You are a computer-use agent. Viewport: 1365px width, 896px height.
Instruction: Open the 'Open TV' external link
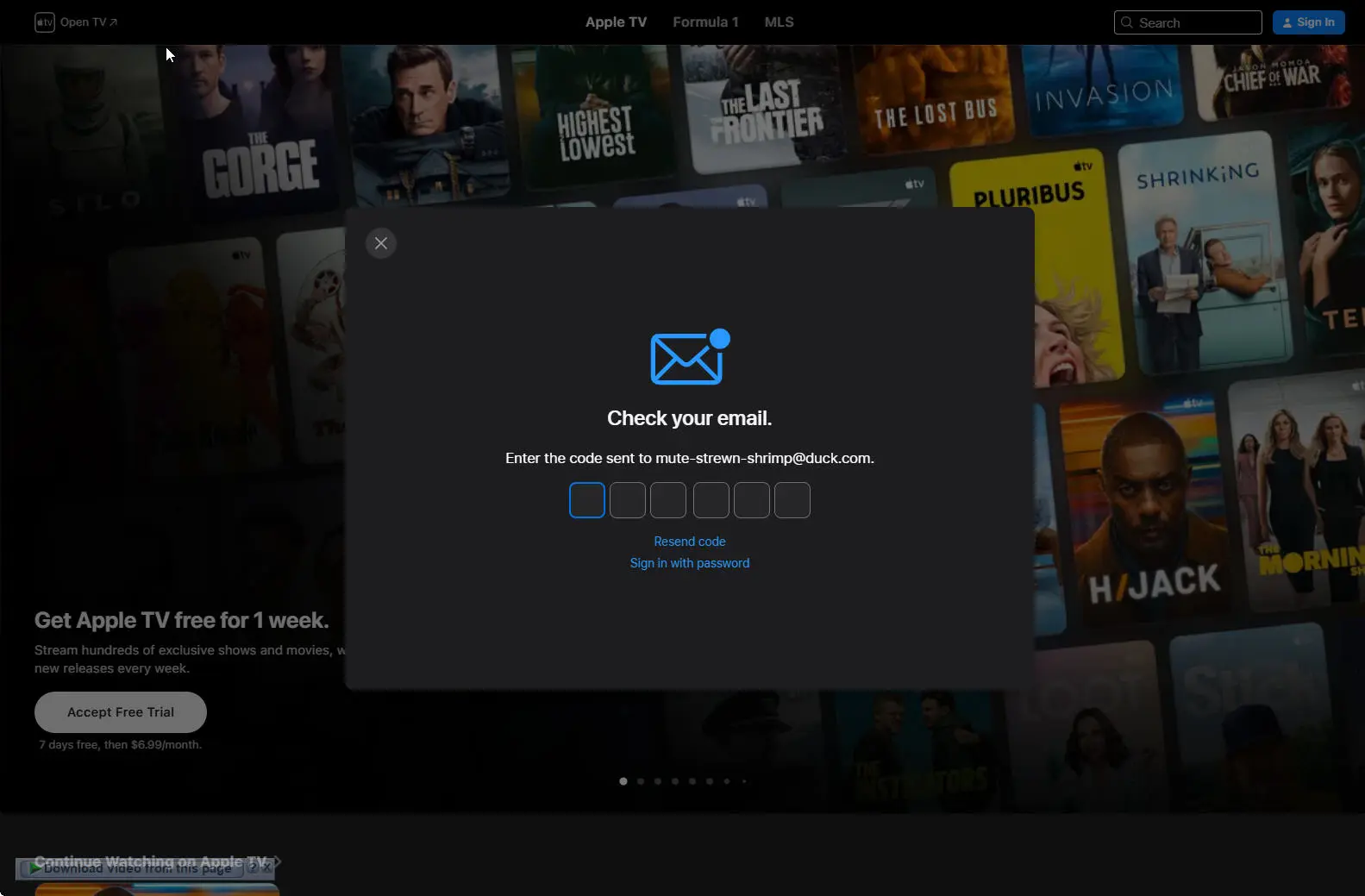[x=88, y=22]
